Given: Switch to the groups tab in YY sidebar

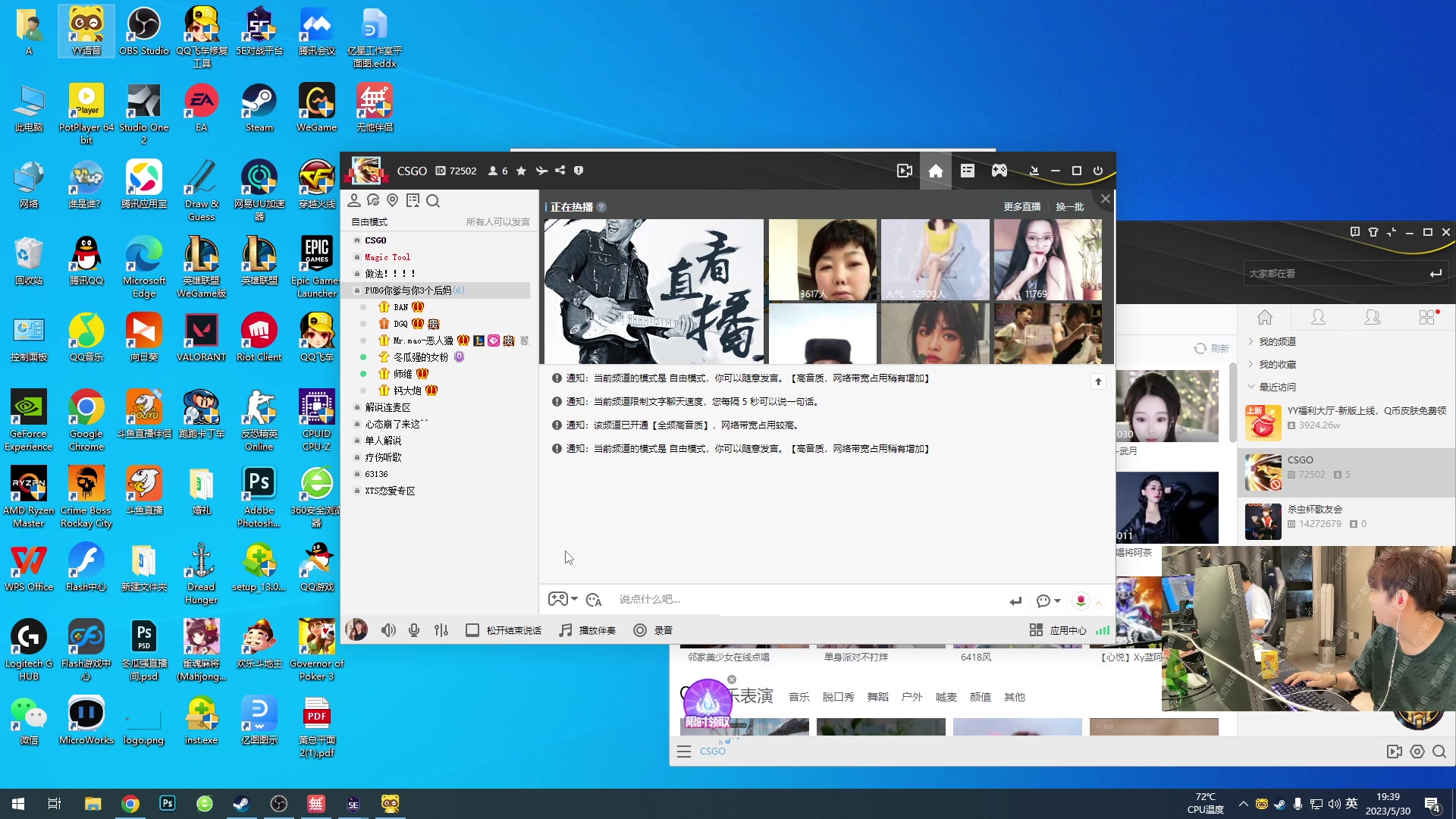Looking at the screenshot, I should (1373, 318).
